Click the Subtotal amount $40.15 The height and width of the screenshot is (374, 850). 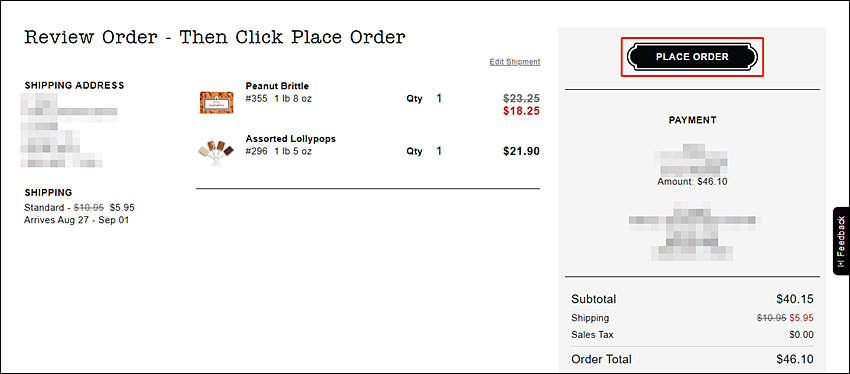[795, 299]
